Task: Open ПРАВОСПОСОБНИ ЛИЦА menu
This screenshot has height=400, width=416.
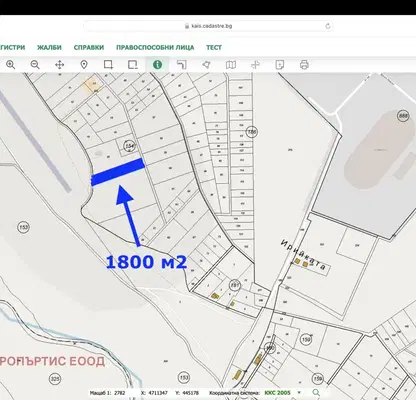Action: click(155, 47)
